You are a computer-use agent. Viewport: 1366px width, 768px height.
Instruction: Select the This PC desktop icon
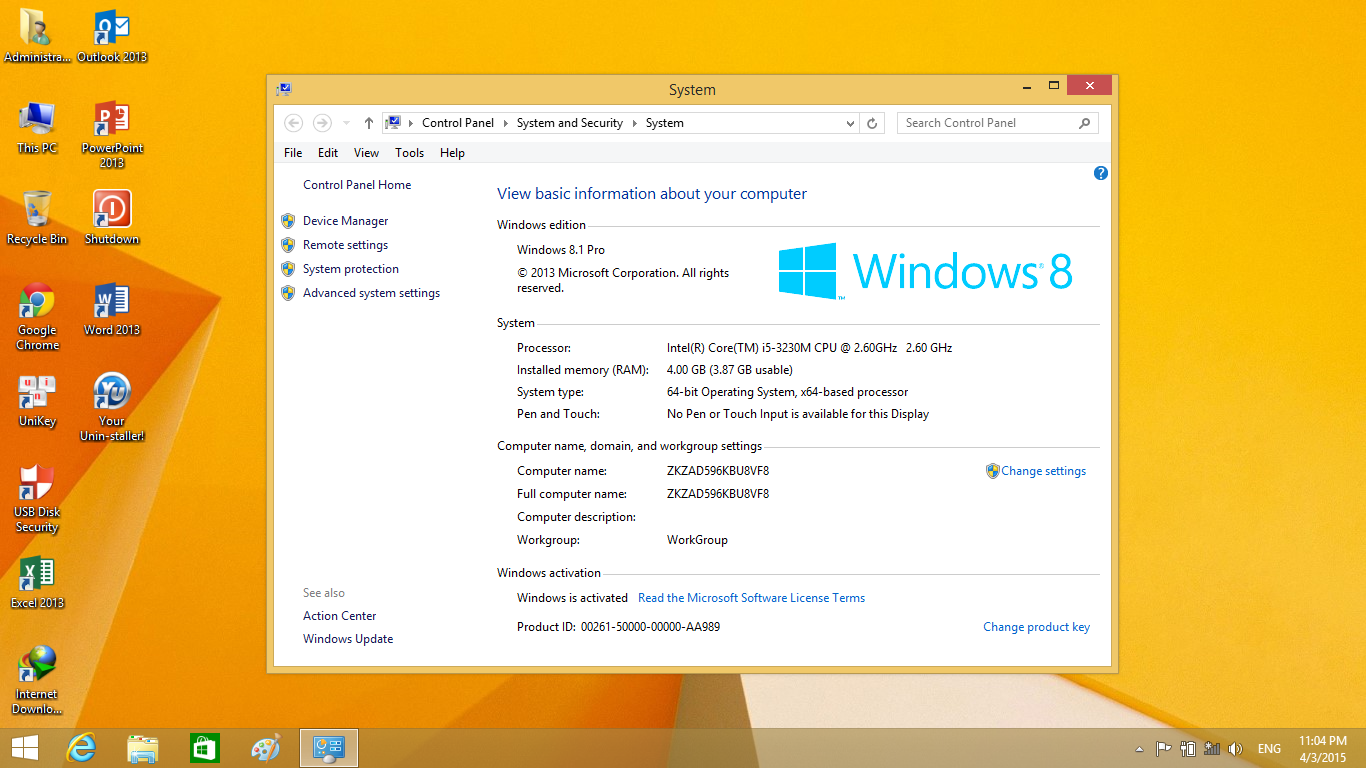point(37,127)
